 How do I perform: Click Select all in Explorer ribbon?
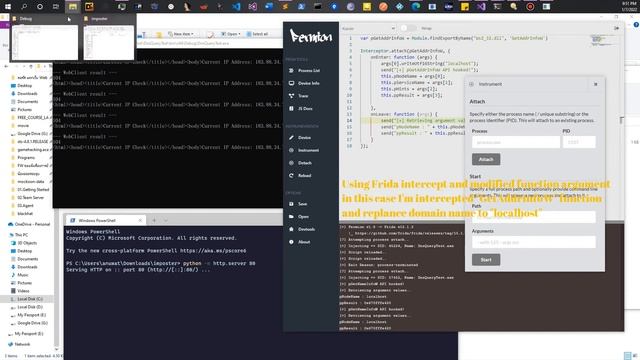click(x=257, y=34)
